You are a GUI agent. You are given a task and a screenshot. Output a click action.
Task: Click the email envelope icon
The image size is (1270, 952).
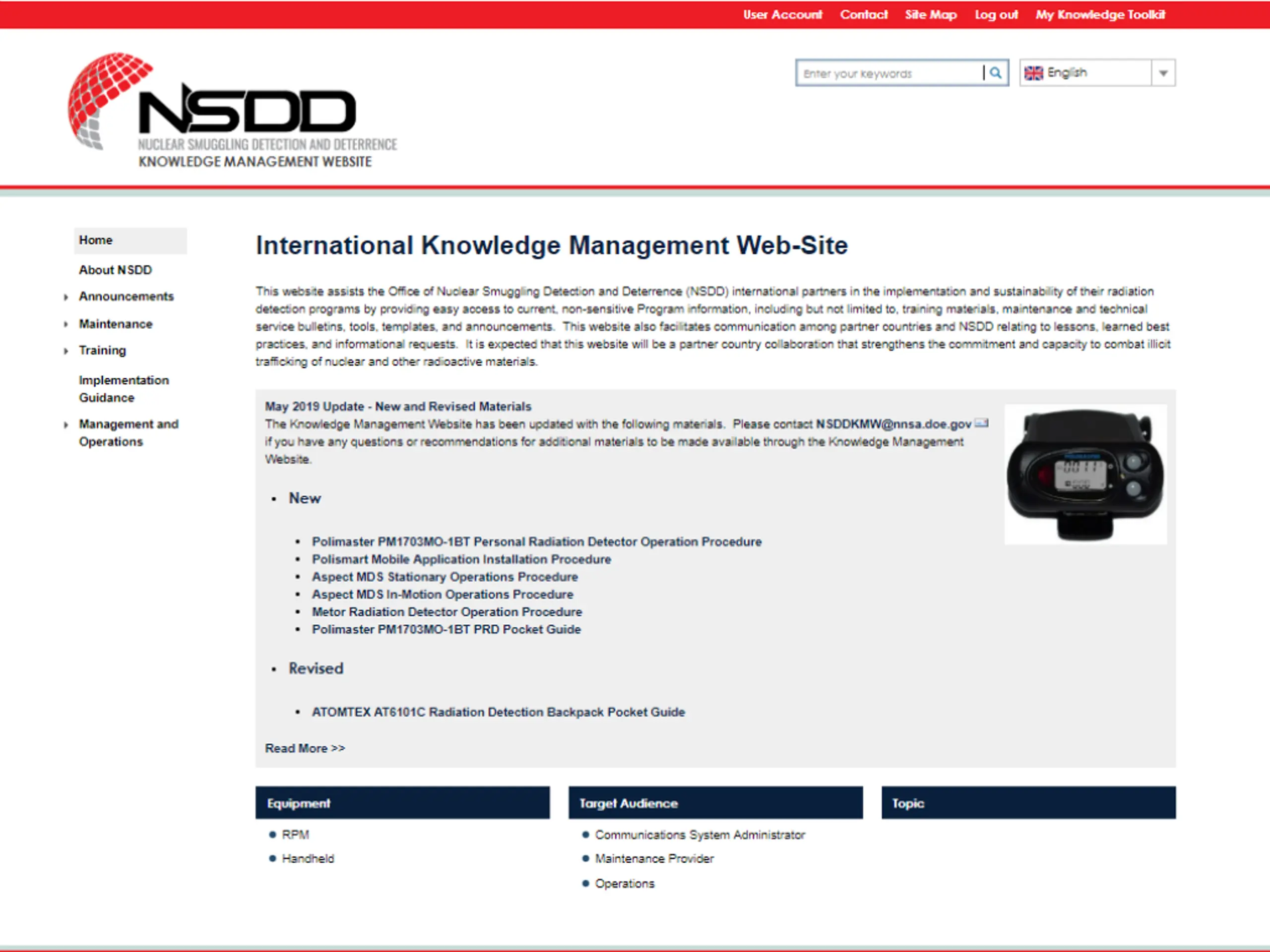(x=981, y=423)
